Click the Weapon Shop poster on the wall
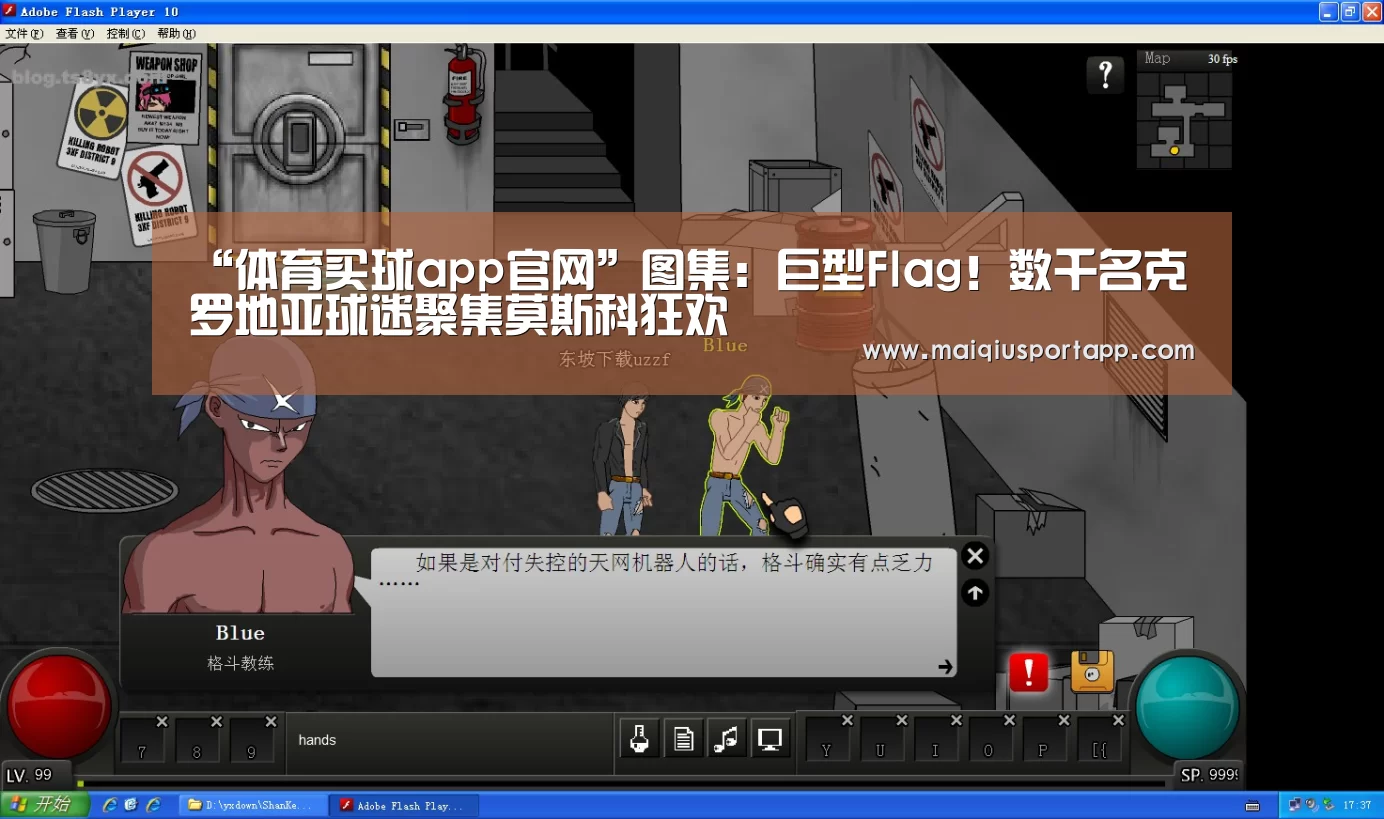This screenshot has height=819, width=1384. pos(164,97)
